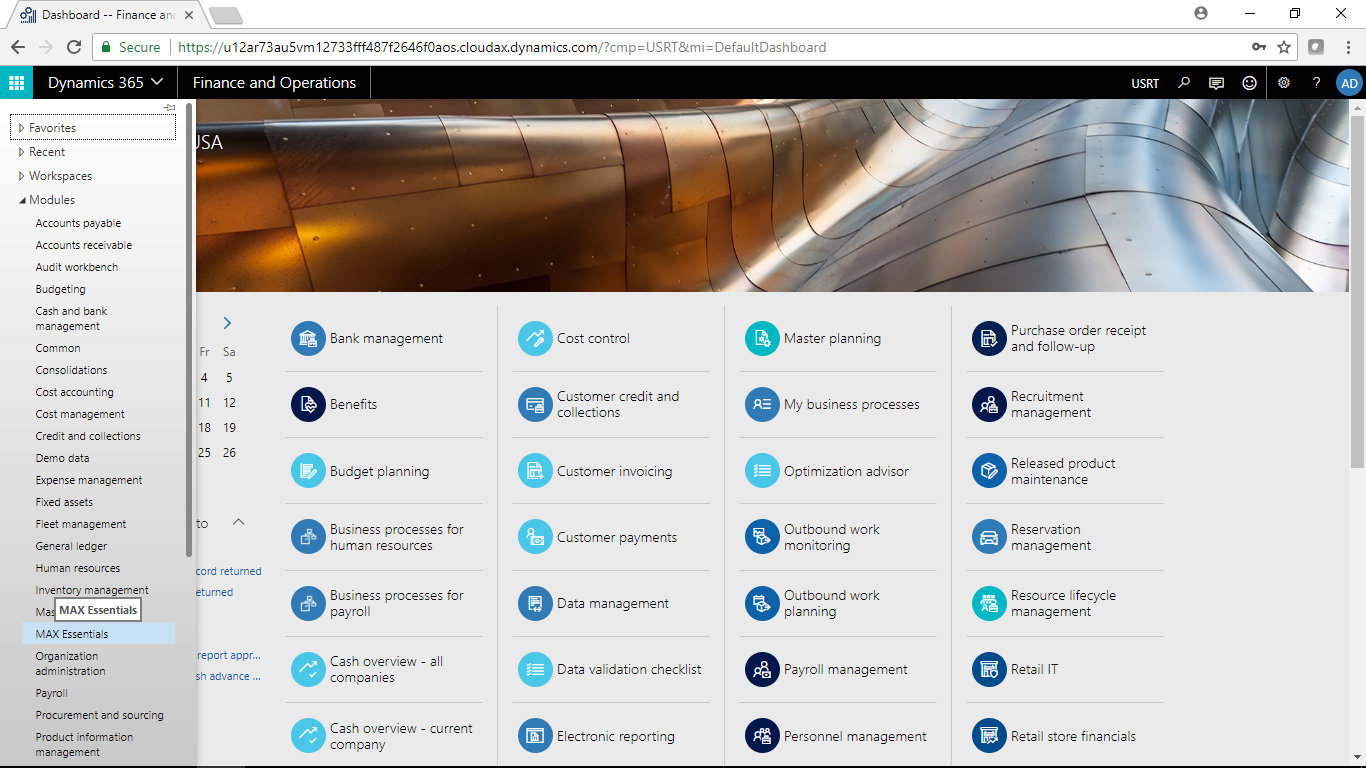Image resolution: width=1366 pixels, height=768 pixels.
Task: Open the Reservation management workspace icon
Action: [989, 537]
